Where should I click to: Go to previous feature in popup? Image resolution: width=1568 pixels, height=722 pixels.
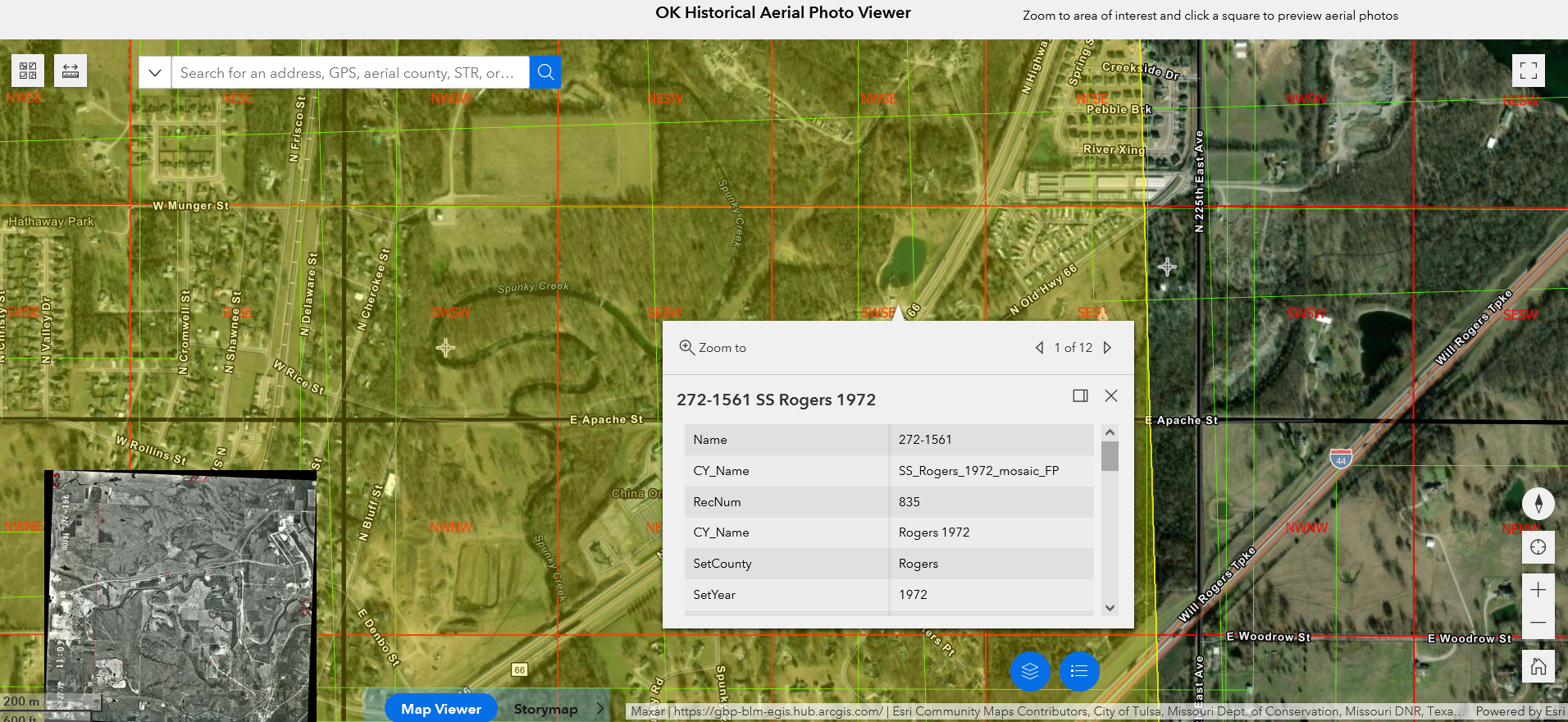[1039, 348]
